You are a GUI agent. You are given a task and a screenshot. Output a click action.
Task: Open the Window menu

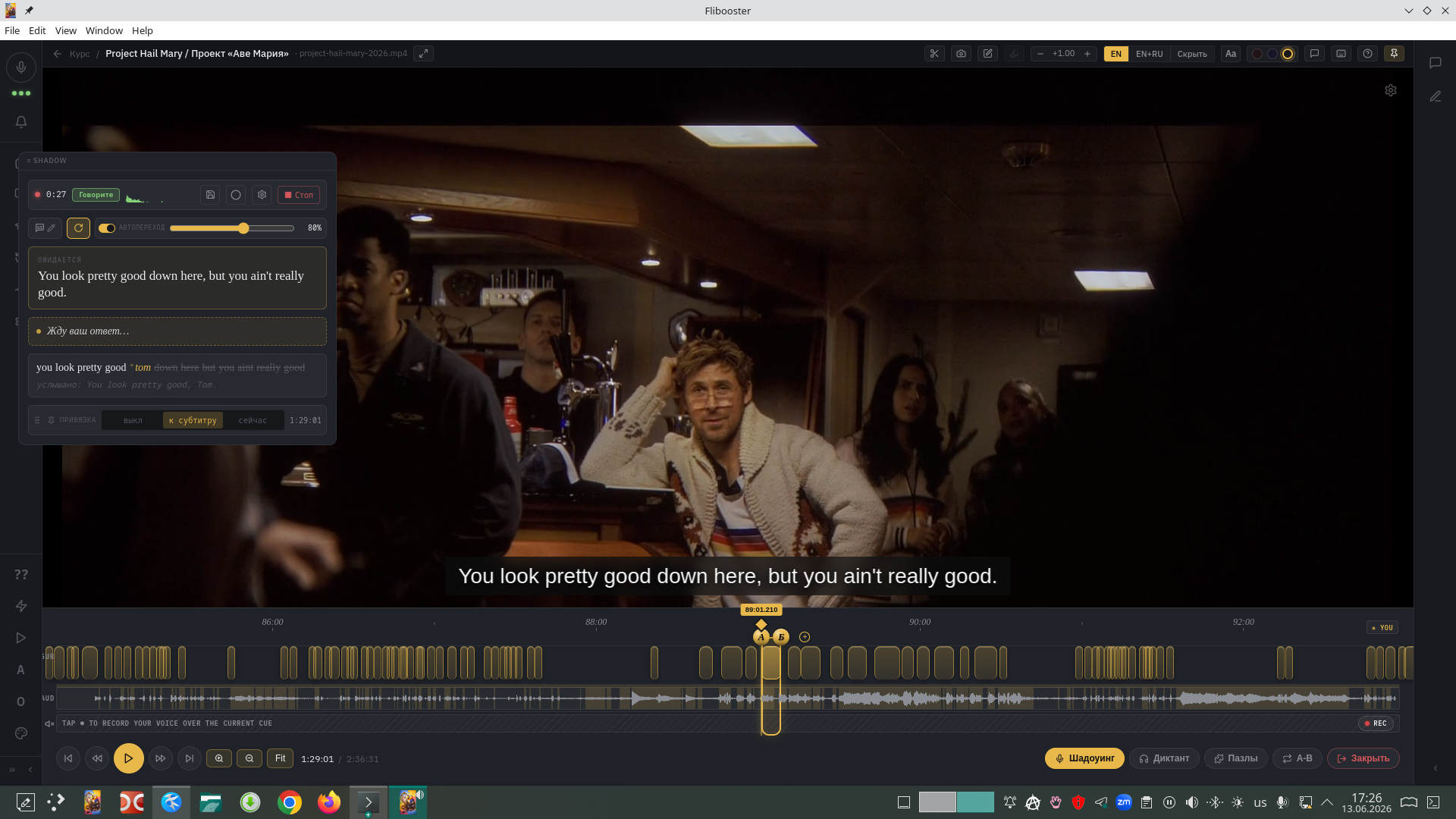(x=104, y=30)
